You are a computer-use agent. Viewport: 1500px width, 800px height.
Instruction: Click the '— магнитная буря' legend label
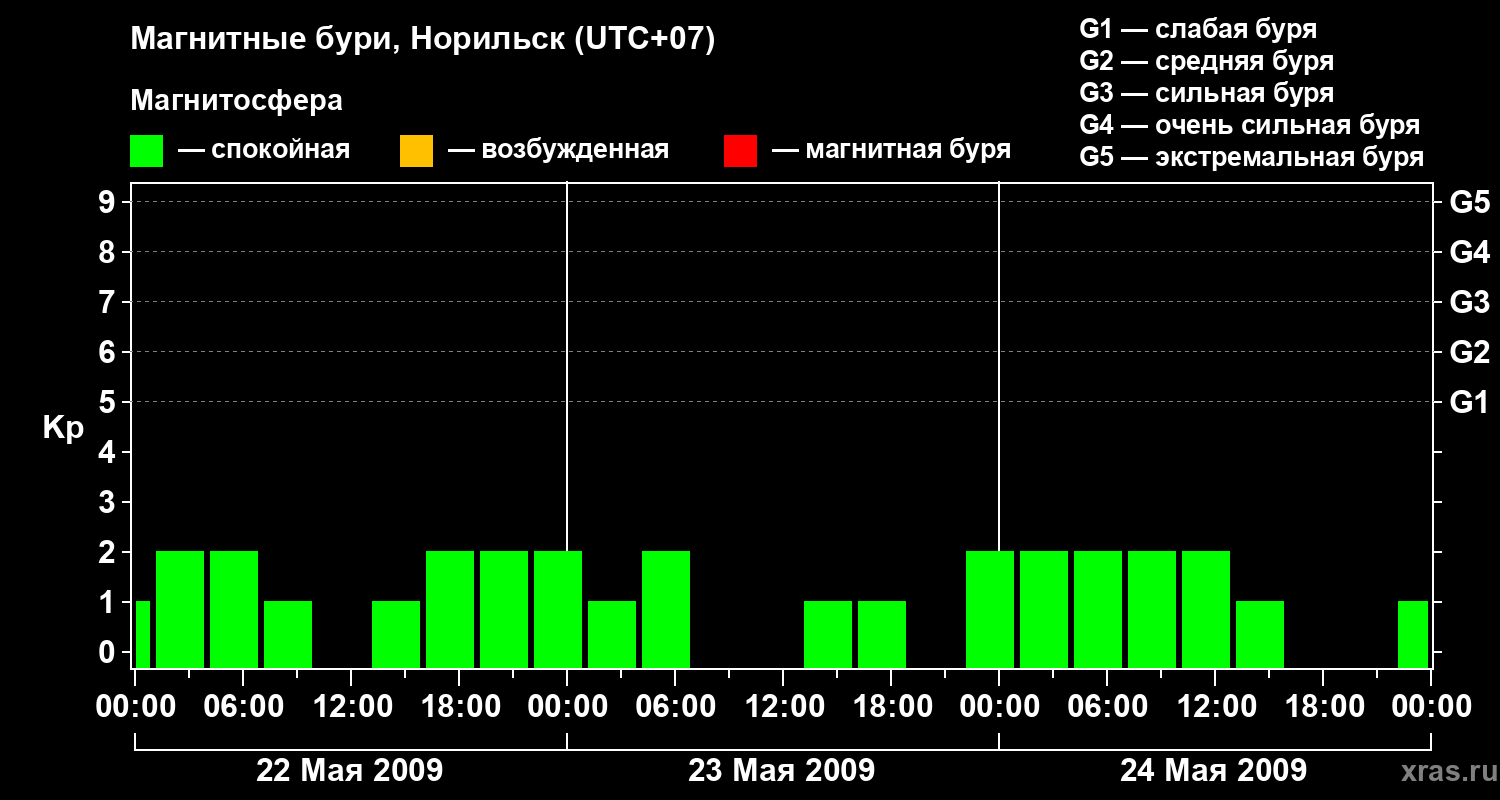[891, 150]
